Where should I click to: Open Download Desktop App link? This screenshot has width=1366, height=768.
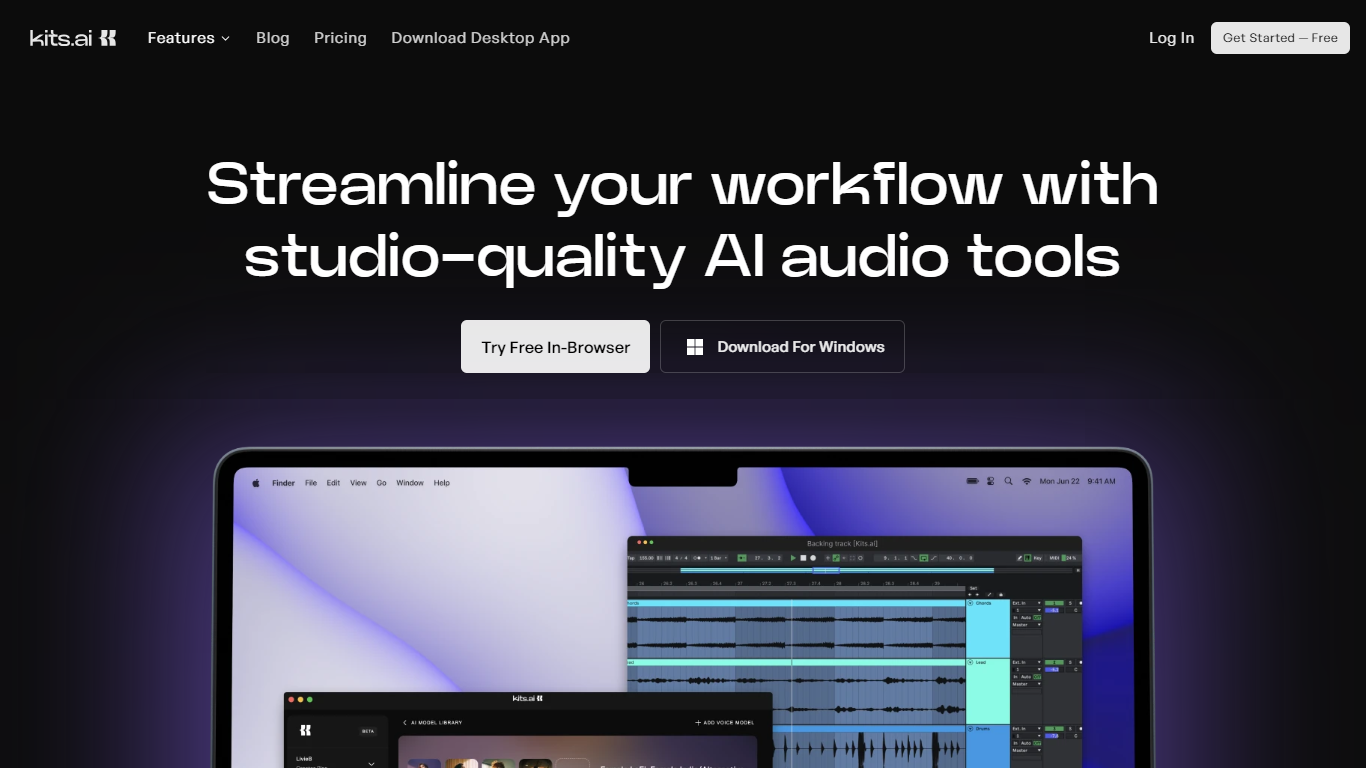(x=480, y=38)
